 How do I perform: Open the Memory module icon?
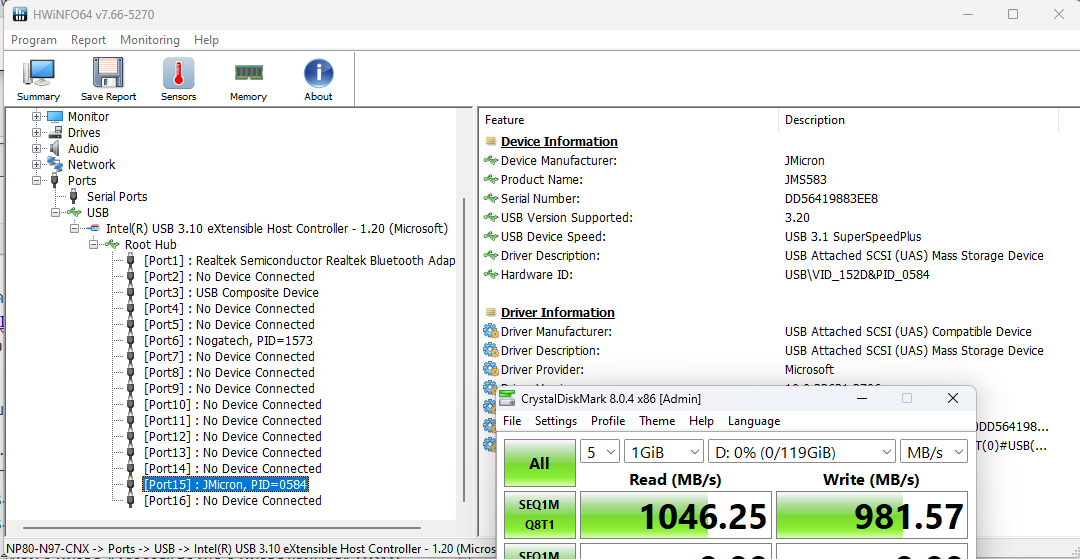click(x=248, y=72)
